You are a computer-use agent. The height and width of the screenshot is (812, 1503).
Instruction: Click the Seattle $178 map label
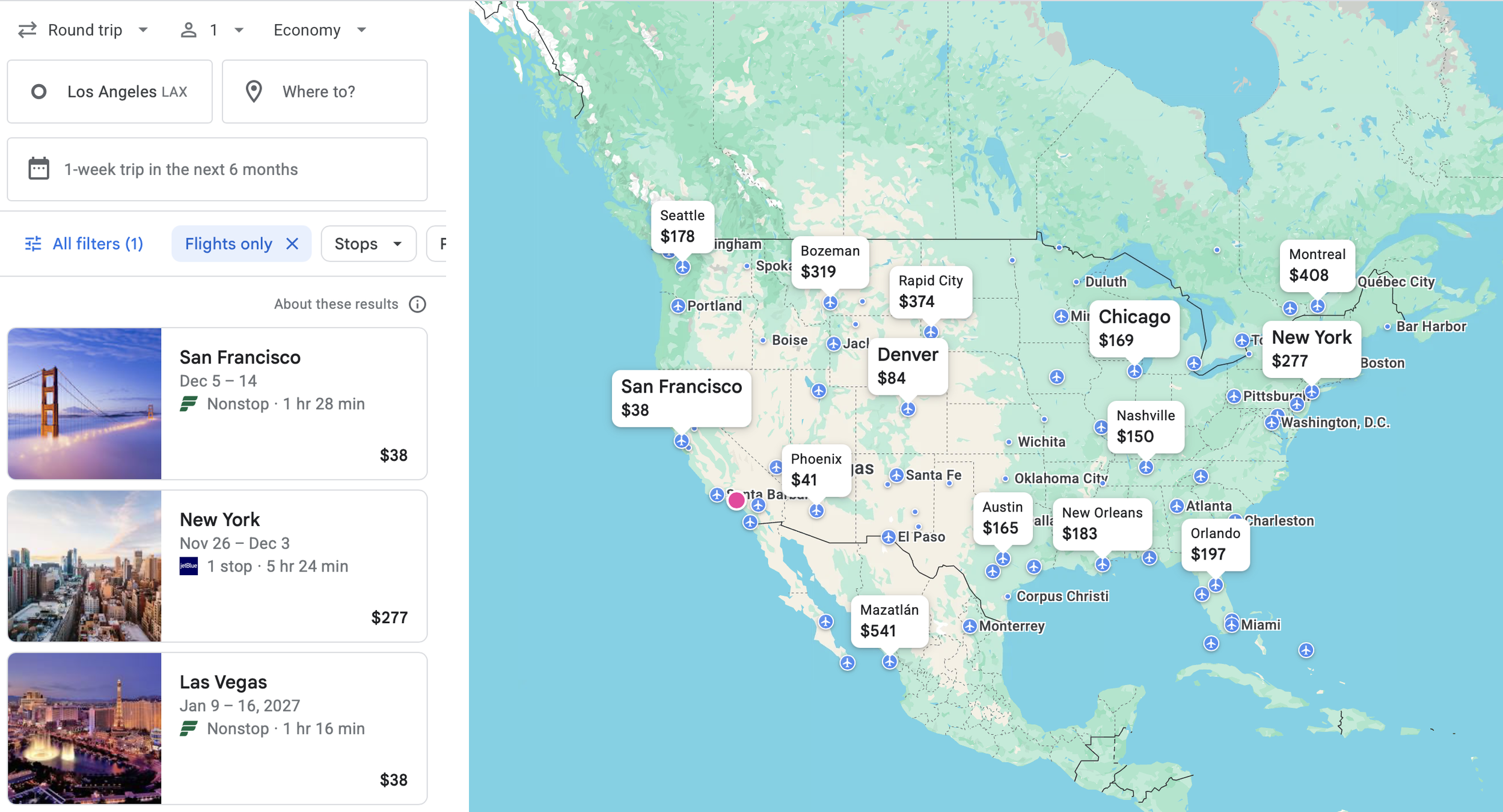[682, 227]
